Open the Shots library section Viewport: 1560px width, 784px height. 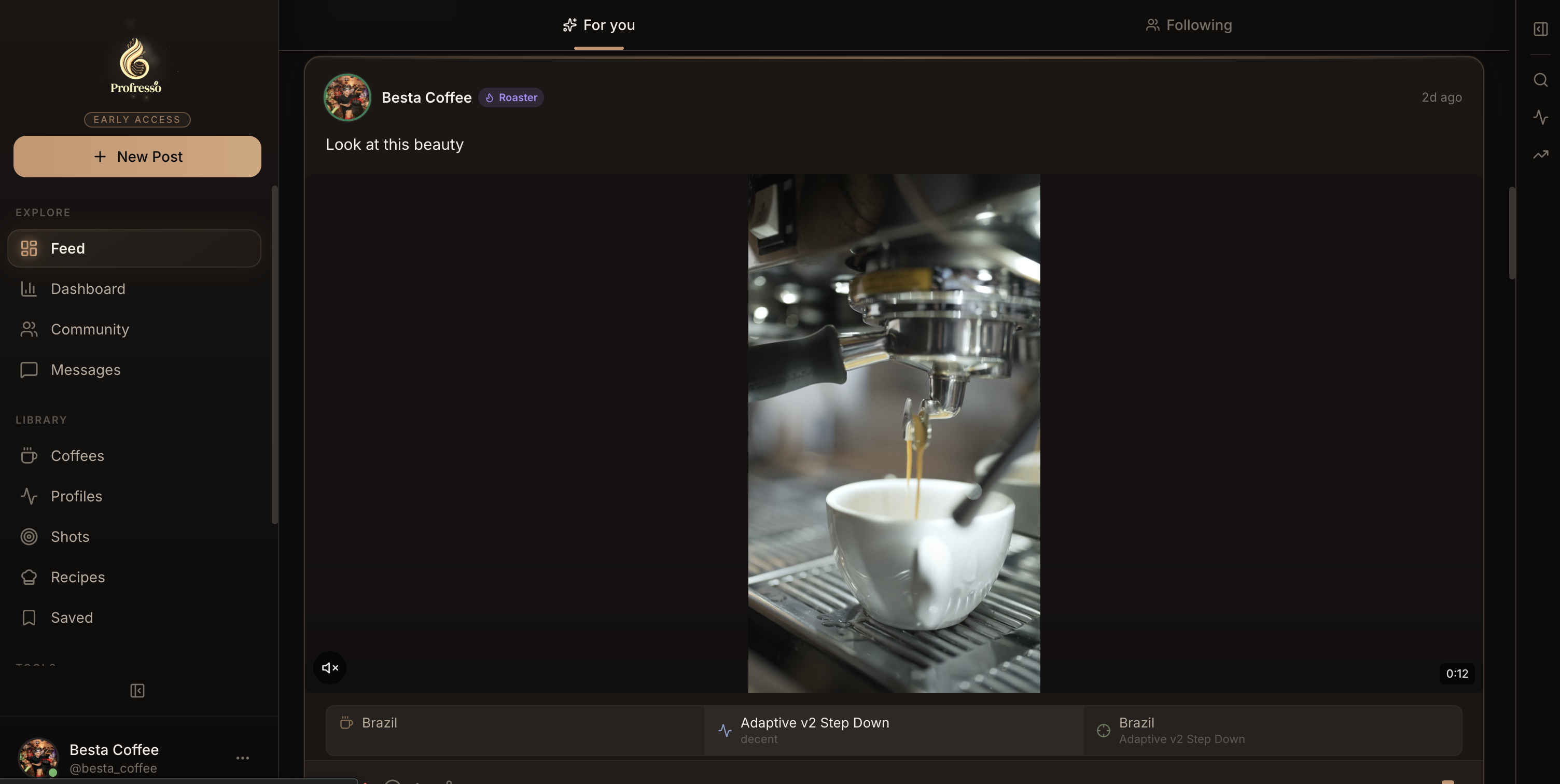[x=69, y=537]
